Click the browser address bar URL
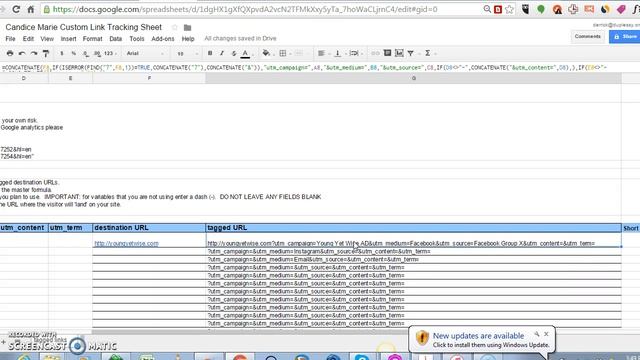The width and height of the screenshot is (640, 360). tap(245, 9)
